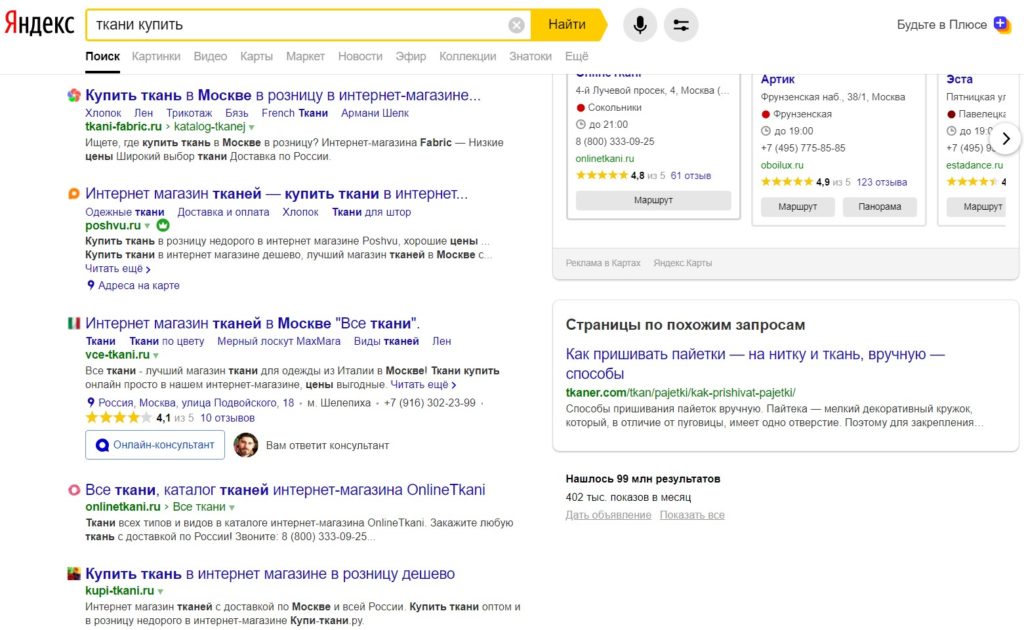This screenshot has width=1024, height=630.
Task: Click '123 отзыва' on the Артик card
Action: click(882, 182)
